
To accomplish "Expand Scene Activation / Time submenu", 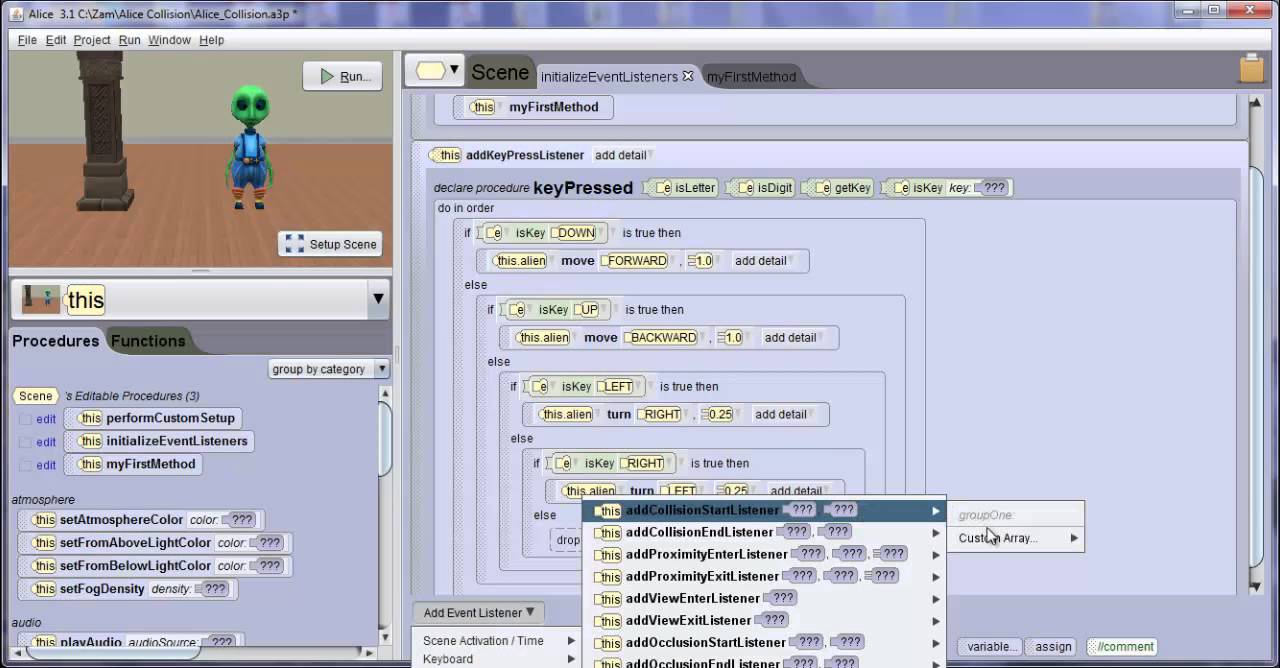I will click(498, 641).
